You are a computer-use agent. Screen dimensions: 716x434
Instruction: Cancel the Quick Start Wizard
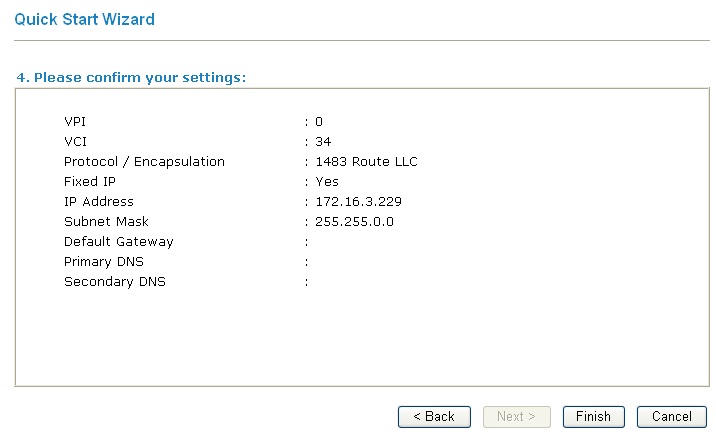[671, 416]
